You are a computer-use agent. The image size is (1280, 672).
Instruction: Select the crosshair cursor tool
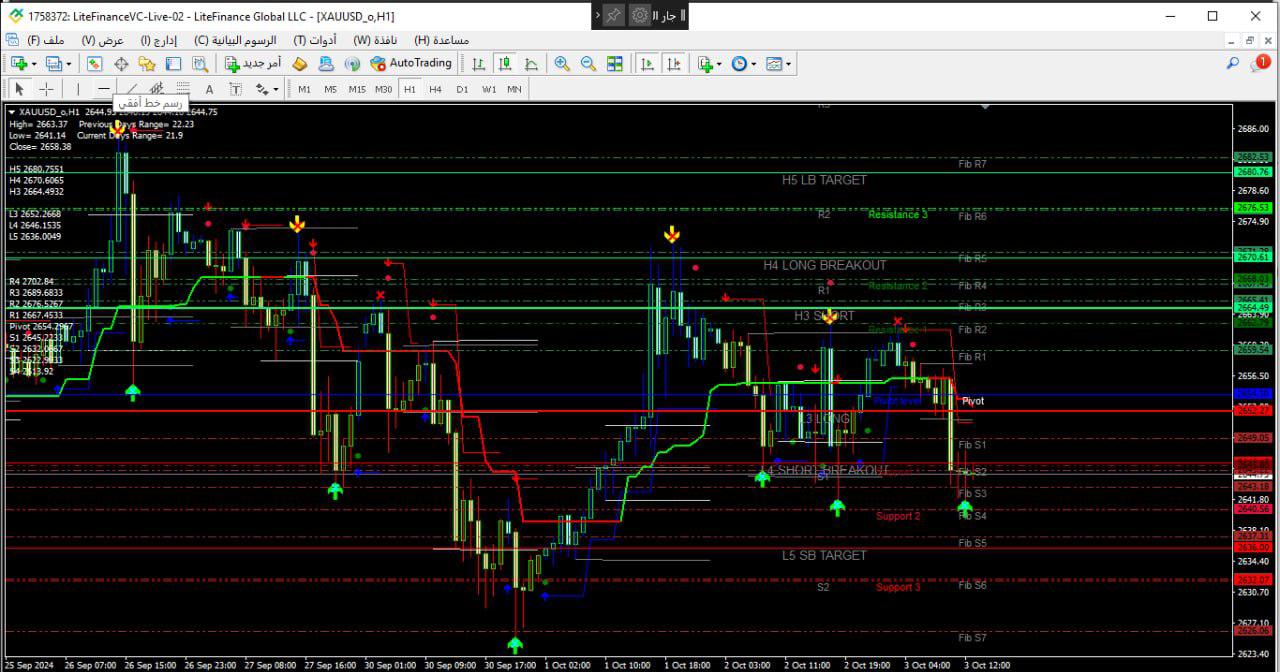coord(46,89)
